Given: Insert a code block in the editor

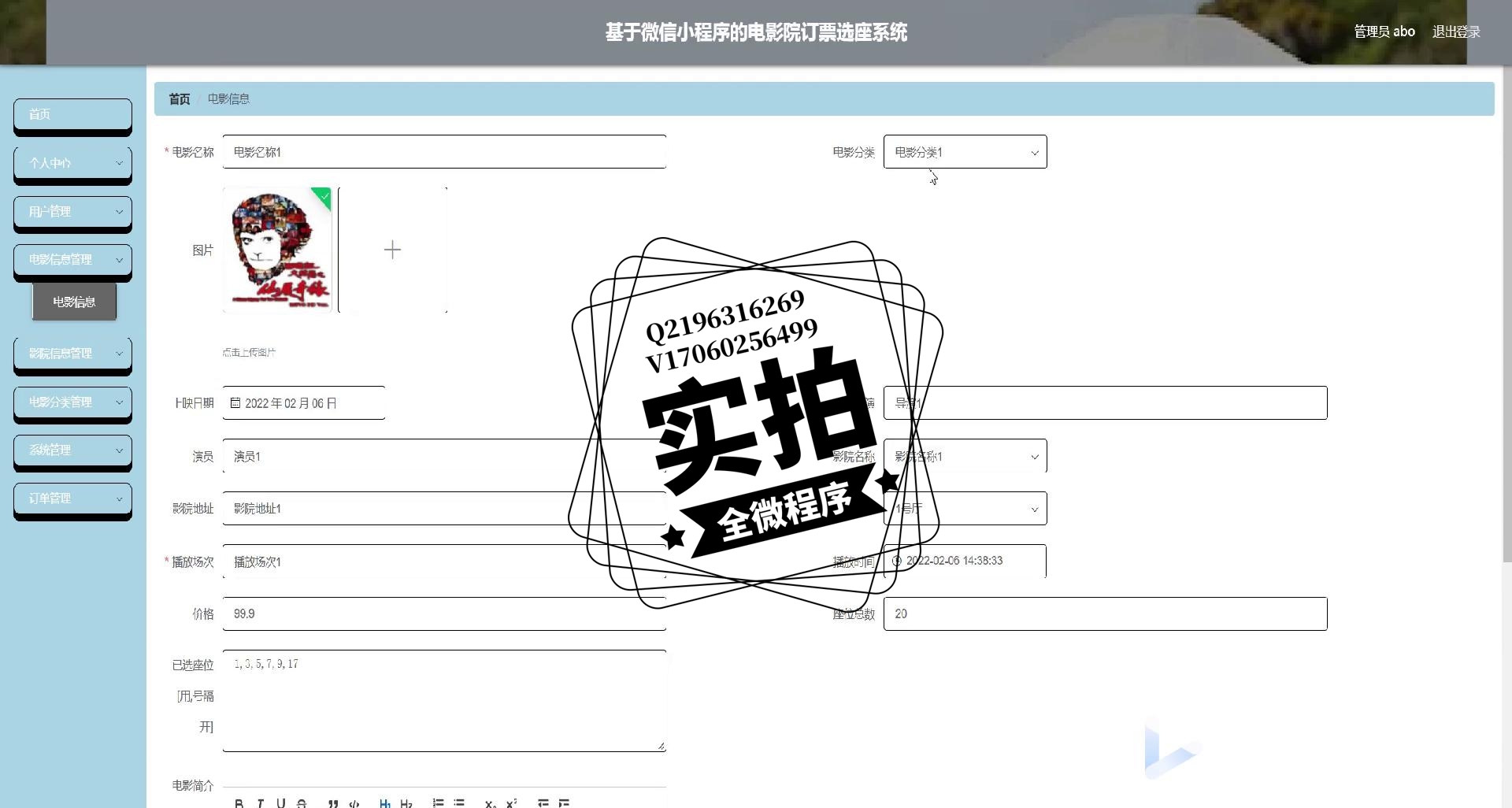Looking at the screenshot, I should coord(354,803).
